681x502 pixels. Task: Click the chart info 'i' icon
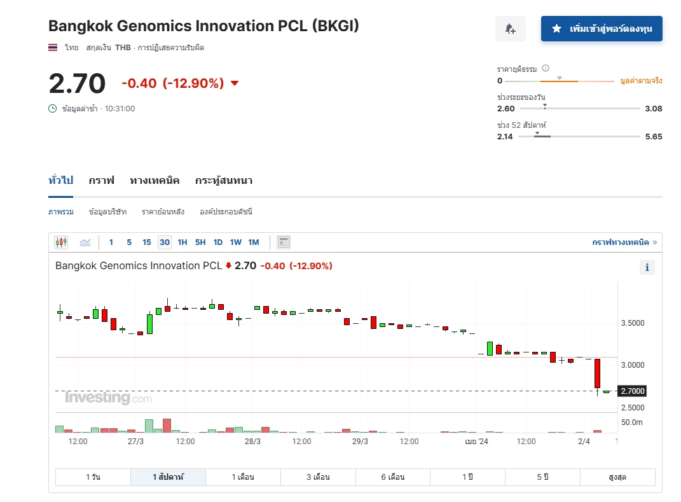coord(647,267)
